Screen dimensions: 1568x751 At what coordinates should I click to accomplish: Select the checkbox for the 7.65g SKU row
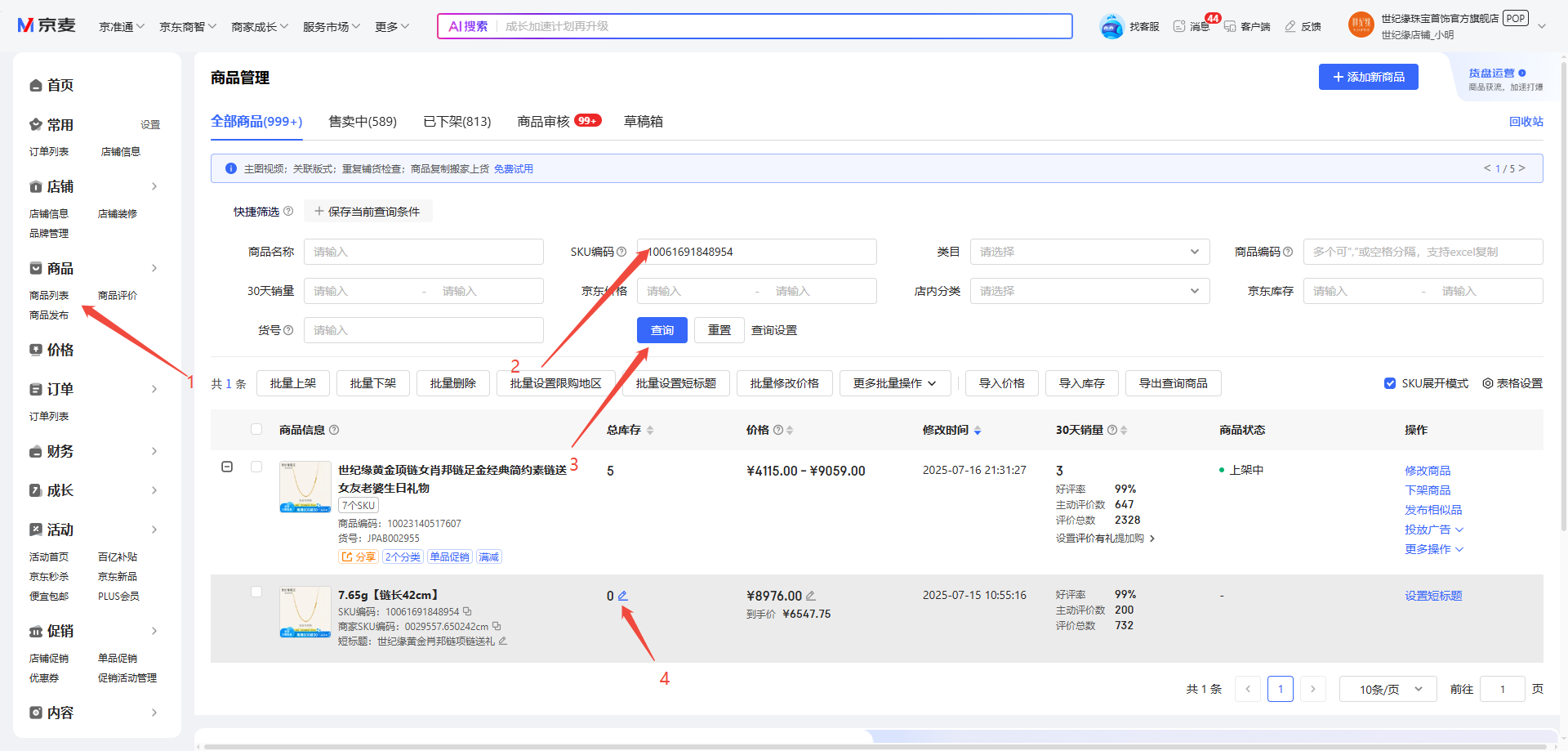point(256,592)
